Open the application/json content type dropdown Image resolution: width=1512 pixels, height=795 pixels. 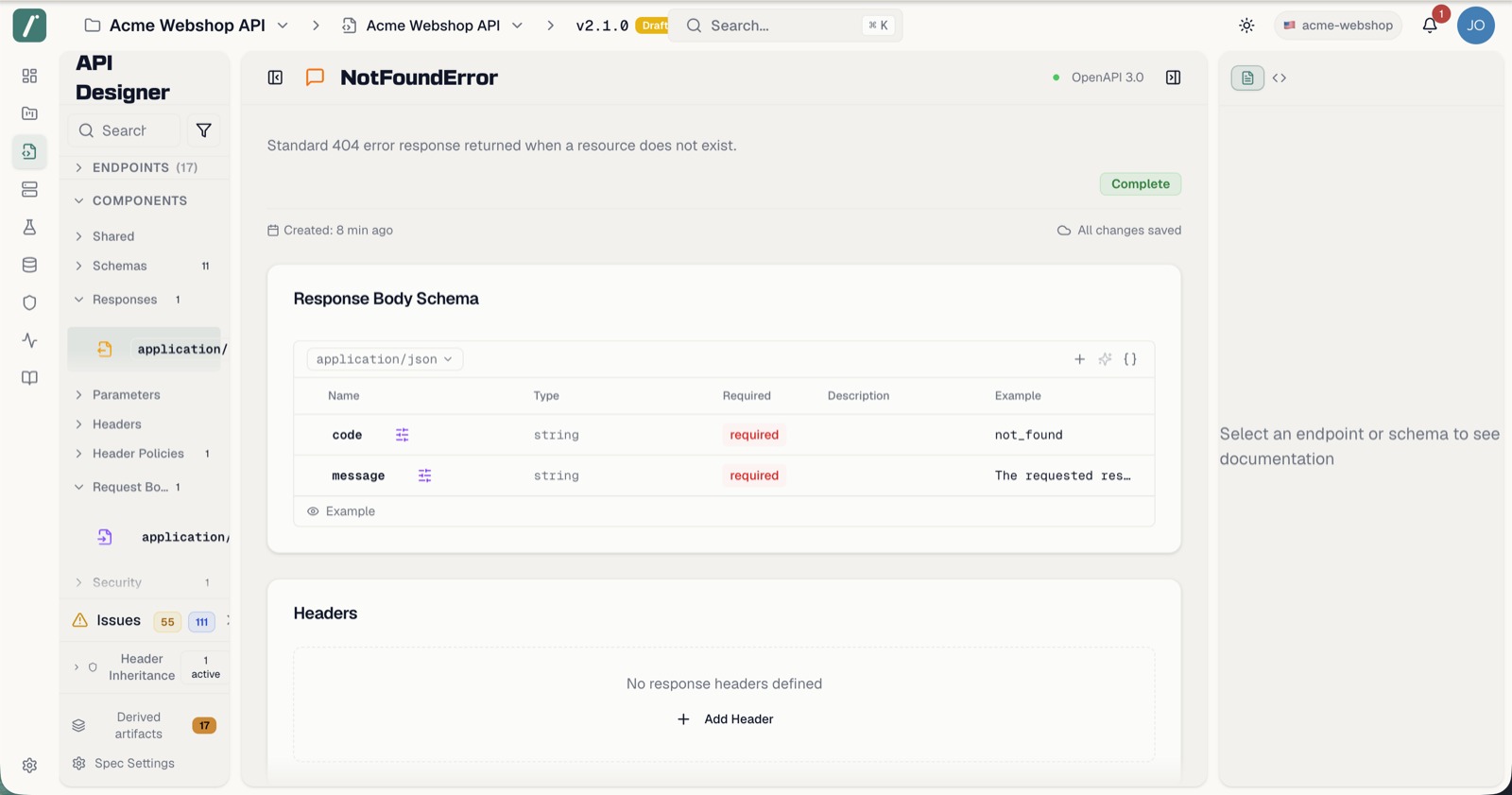[x=385, y=359]
